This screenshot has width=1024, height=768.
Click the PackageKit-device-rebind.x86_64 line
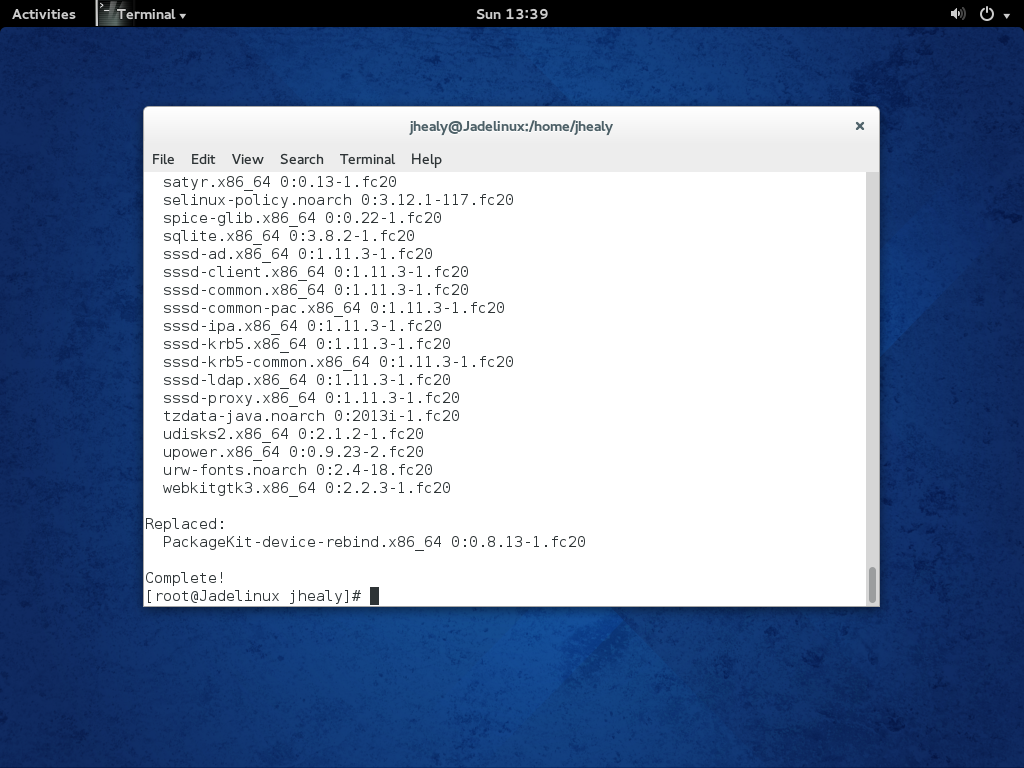pos(374,542)
